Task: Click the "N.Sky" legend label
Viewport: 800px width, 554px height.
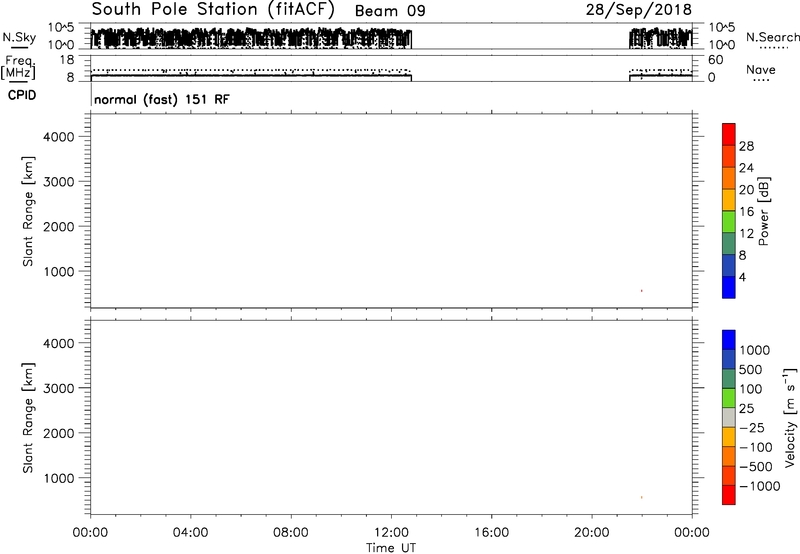Action: point(19,37)
